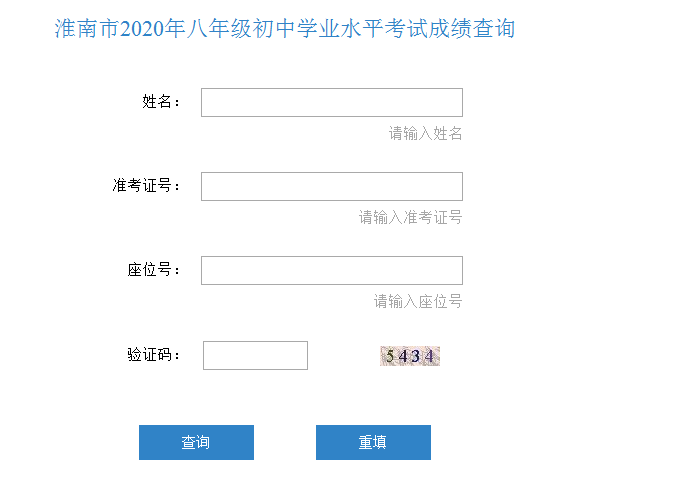Click the 请输入姓名 hint text
675x484 pixels.
425,133
